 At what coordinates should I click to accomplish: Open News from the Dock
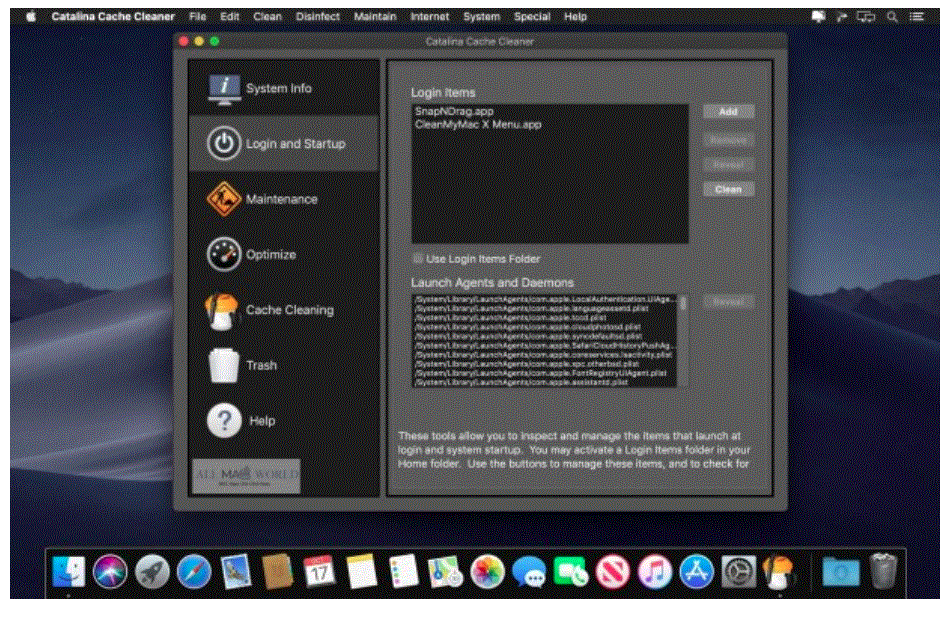click(x=612, y=571)
